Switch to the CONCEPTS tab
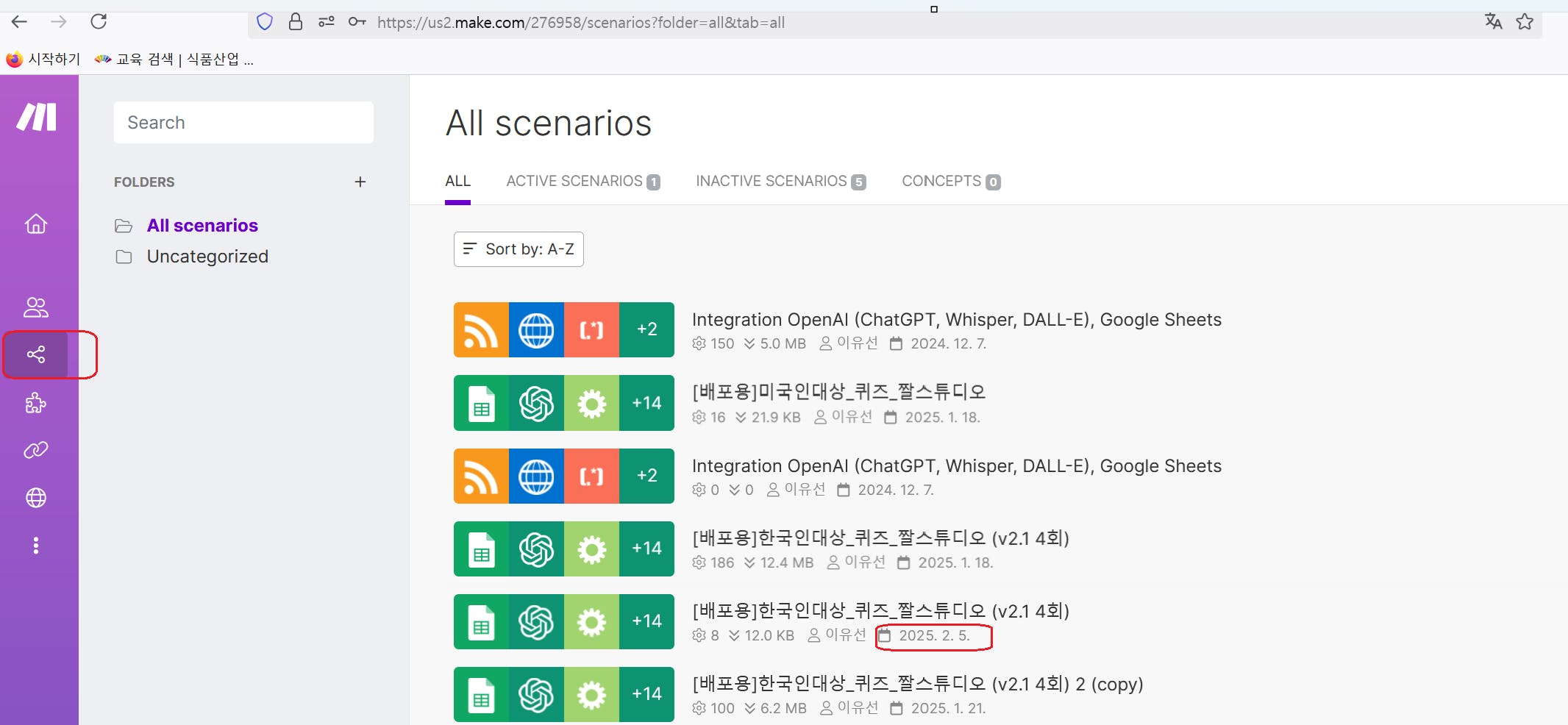 [x=951, y=181]
